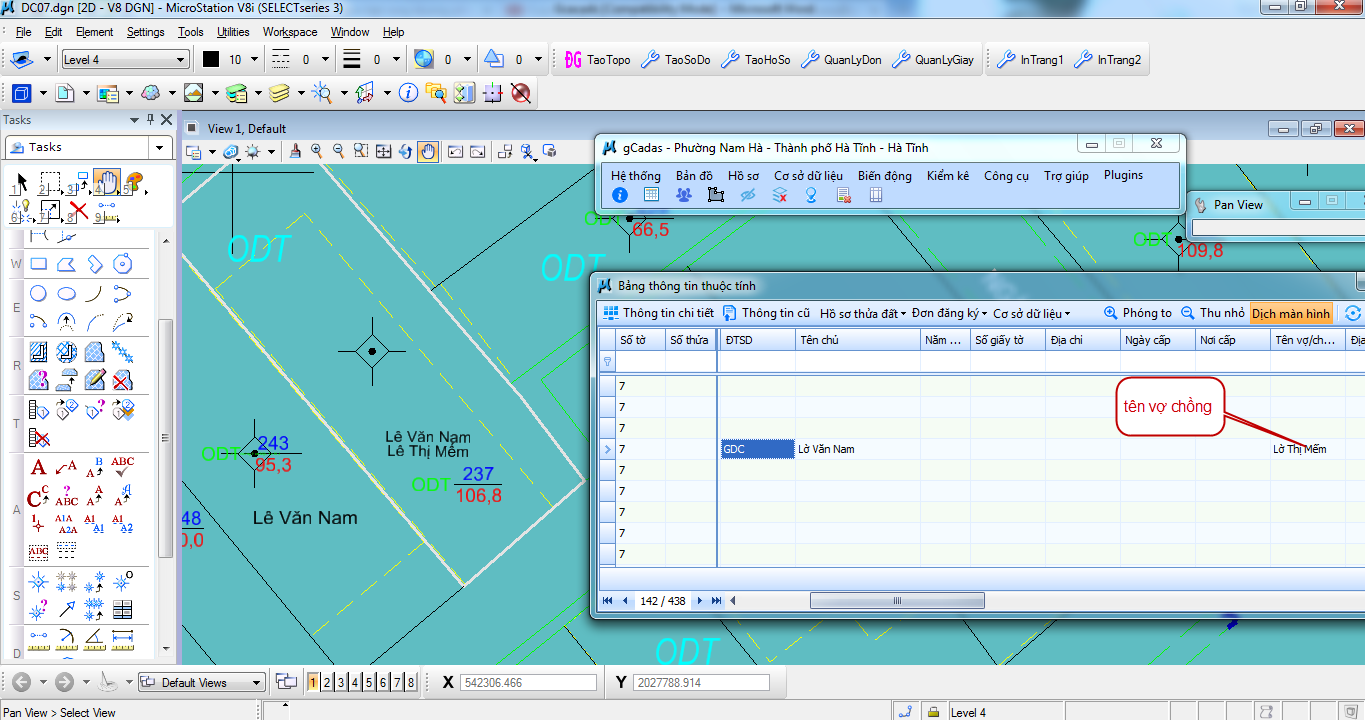Expand the 'Hồ sơ thửa đất' dropdown

coord(862,313)
